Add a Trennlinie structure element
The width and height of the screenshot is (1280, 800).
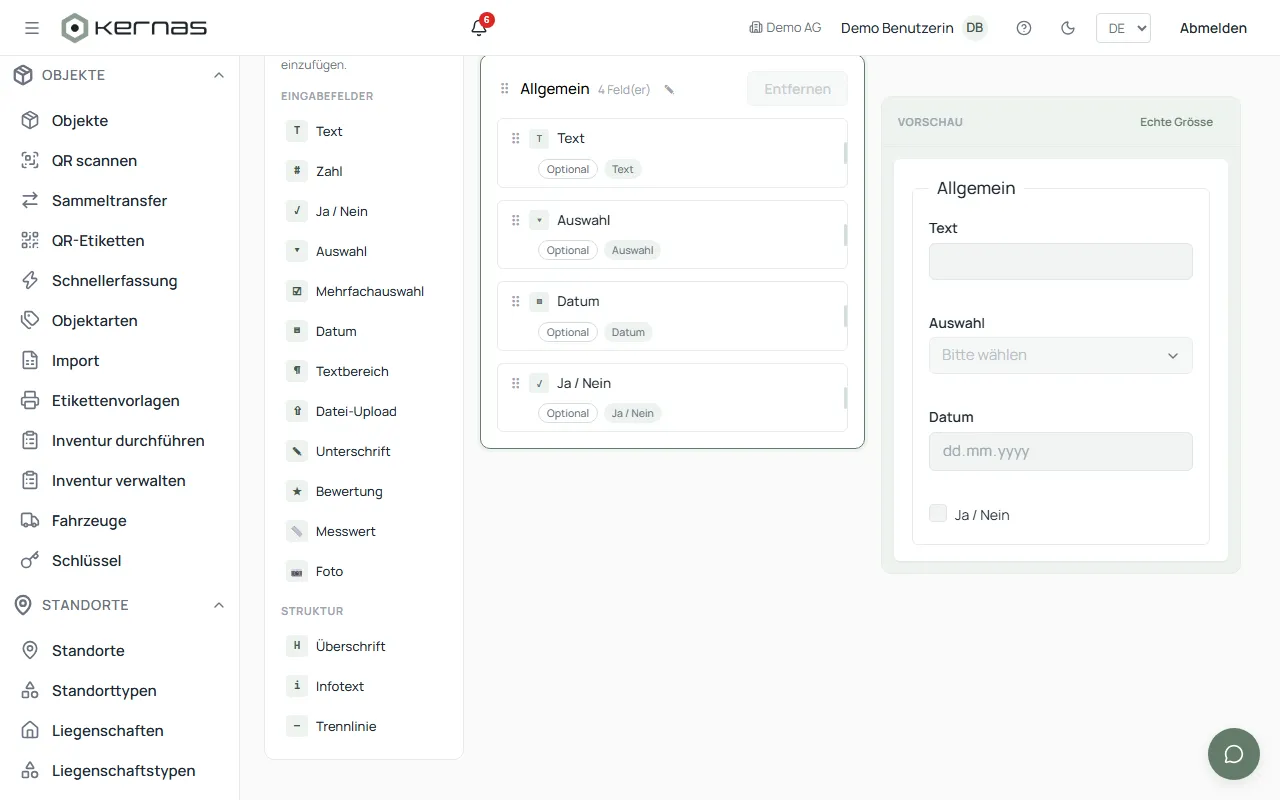point(364,726)
